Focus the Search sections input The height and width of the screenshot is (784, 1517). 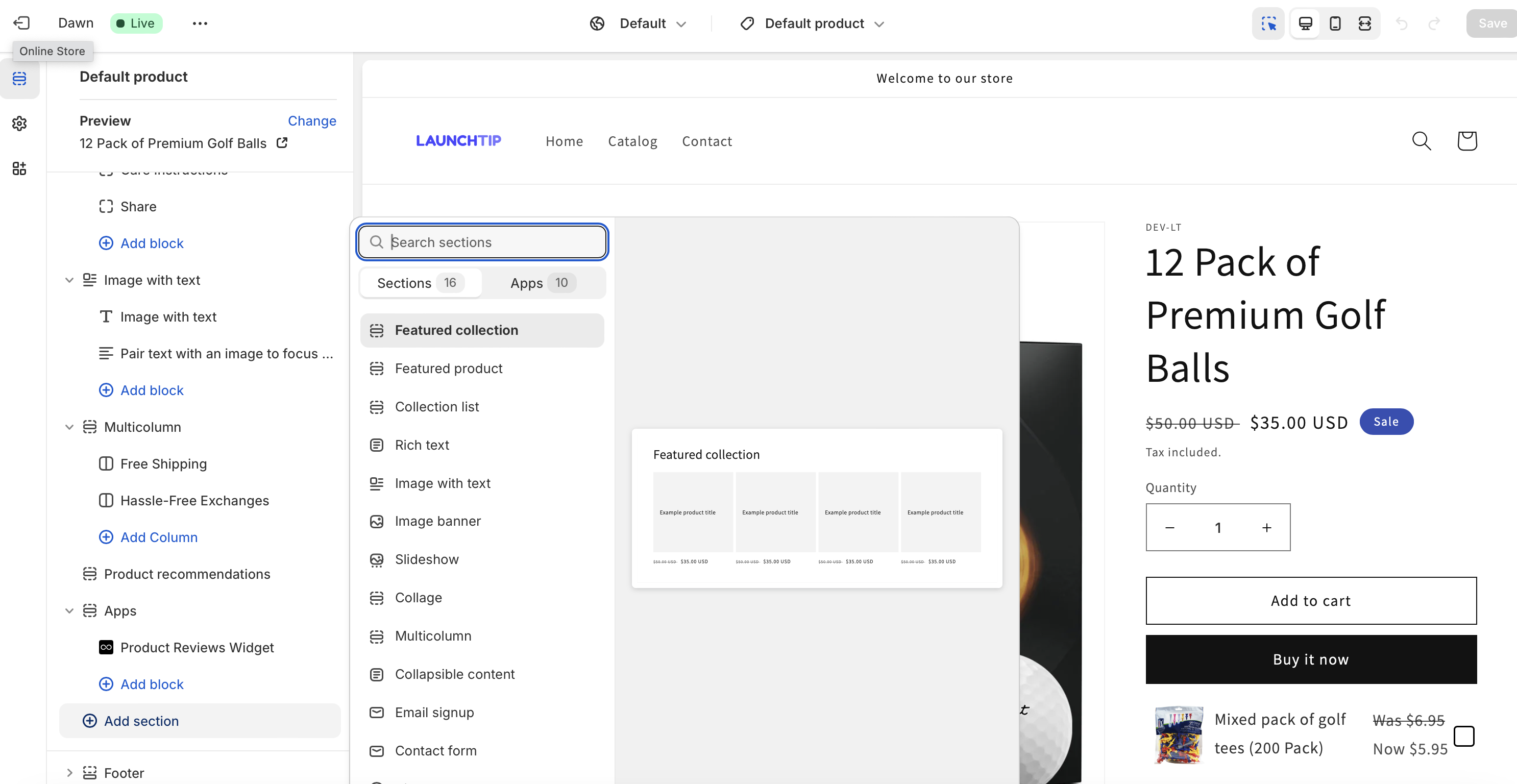coord(482,241)
